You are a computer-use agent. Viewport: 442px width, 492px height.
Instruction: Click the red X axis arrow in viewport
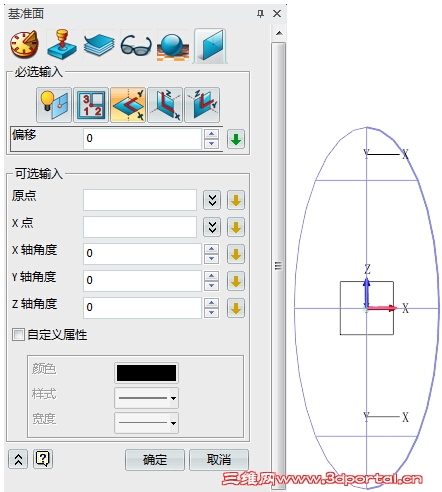[383, 308]
